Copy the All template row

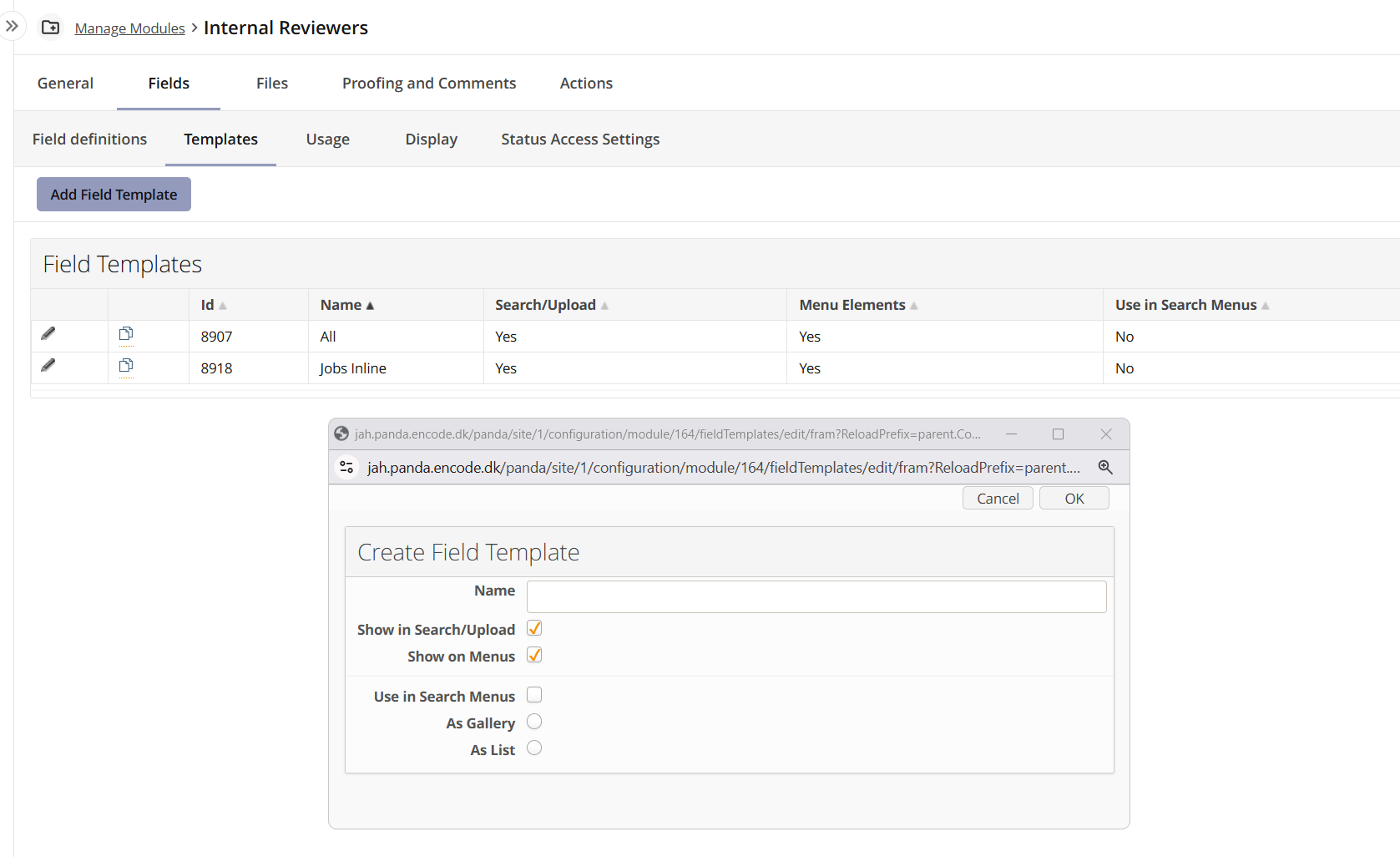pos(126,334)
